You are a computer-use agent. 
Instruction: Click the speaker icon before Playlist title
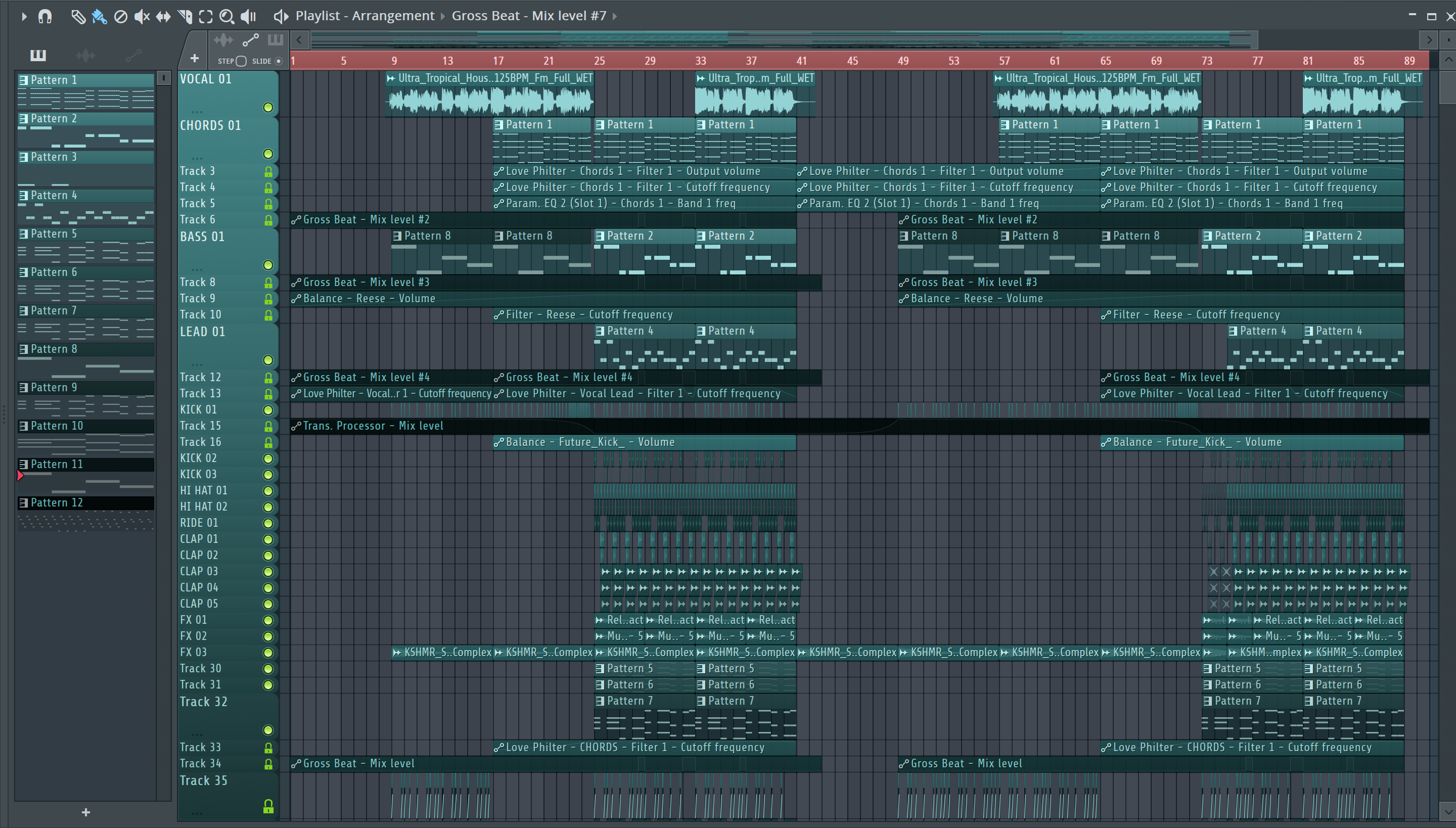pyautogui.click(x=281, y=17)
